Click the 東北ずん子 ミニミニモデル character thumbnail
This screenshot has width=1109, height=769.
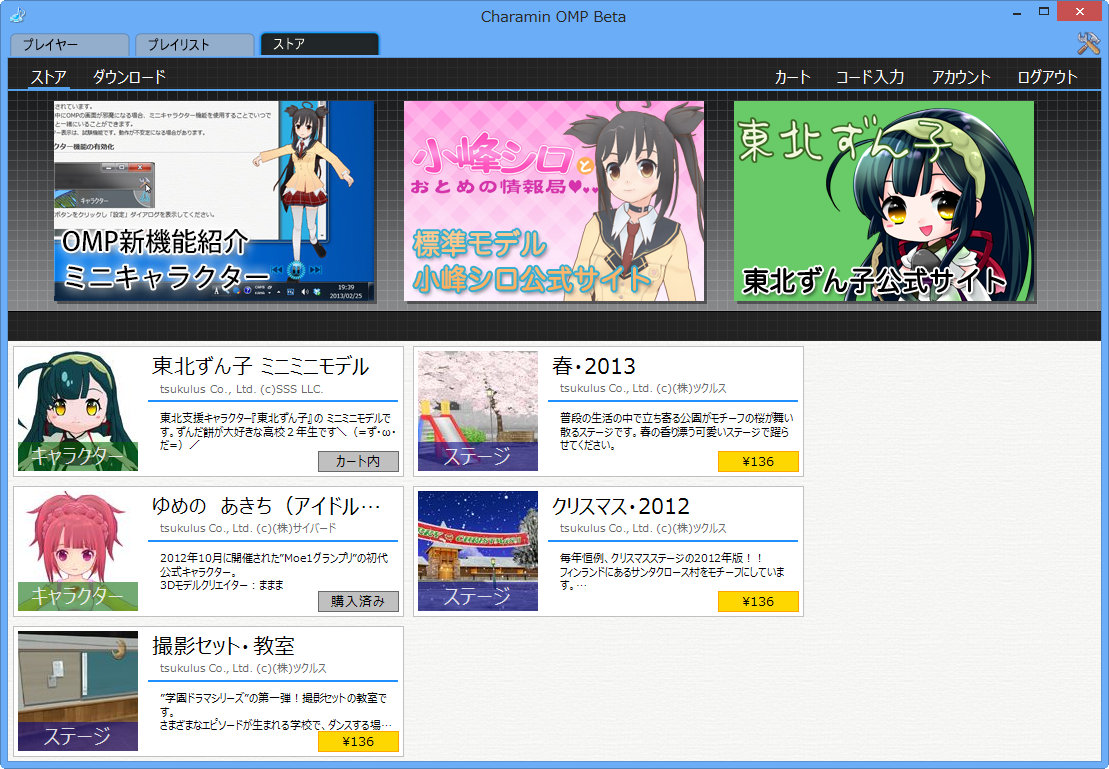point(78,411)
